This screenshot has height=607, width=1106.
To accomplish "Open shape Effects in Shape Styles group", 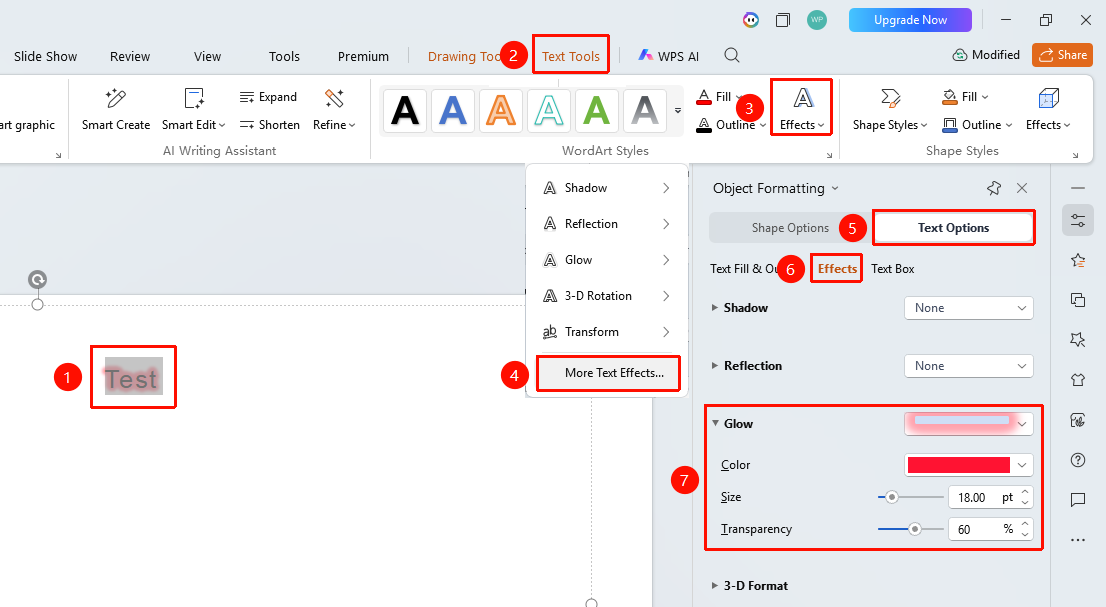I will (1048, 110).
